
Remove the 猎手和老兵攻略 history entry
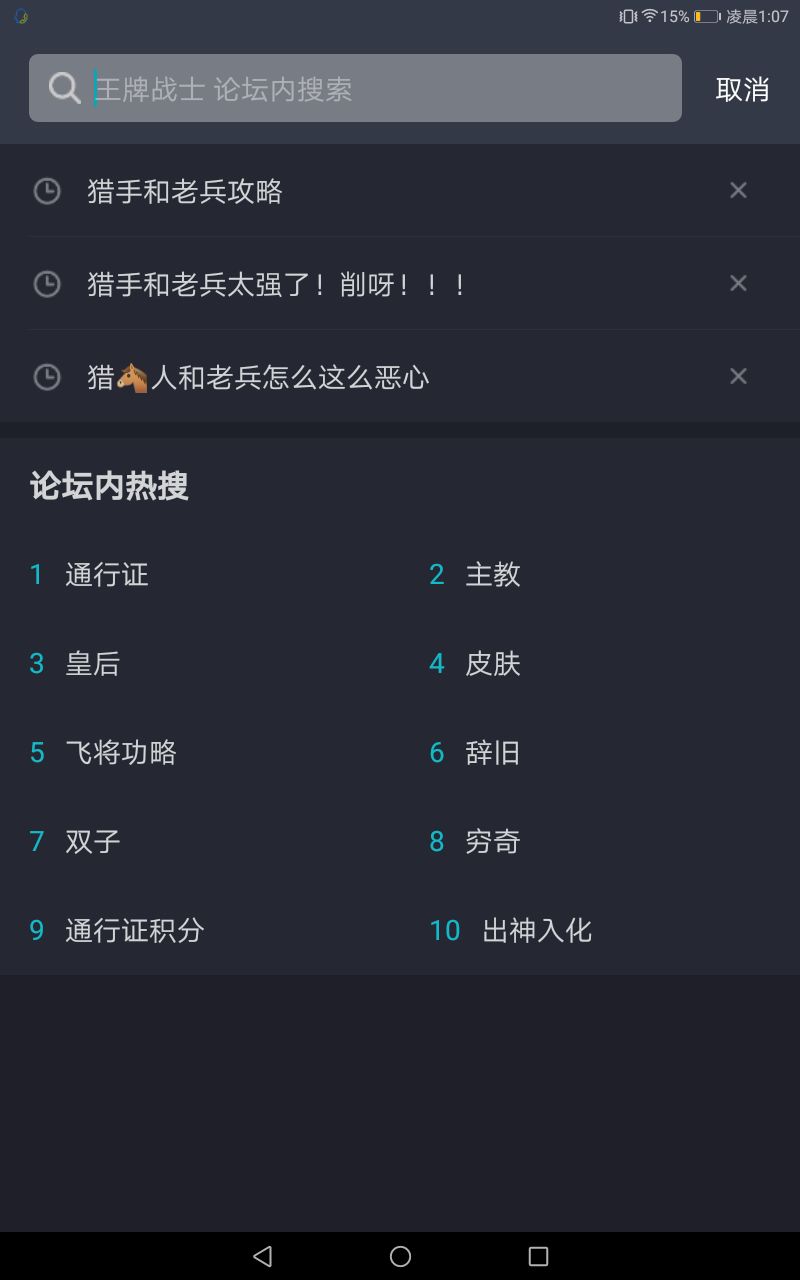[738, 190]
